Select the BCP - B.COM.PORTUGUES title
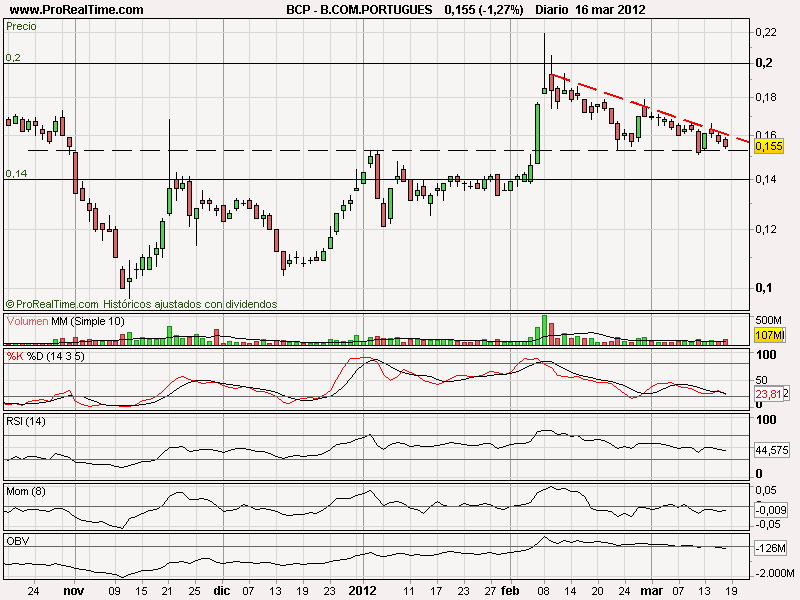Viewport: 800px width, 600px height. (359, 9)
